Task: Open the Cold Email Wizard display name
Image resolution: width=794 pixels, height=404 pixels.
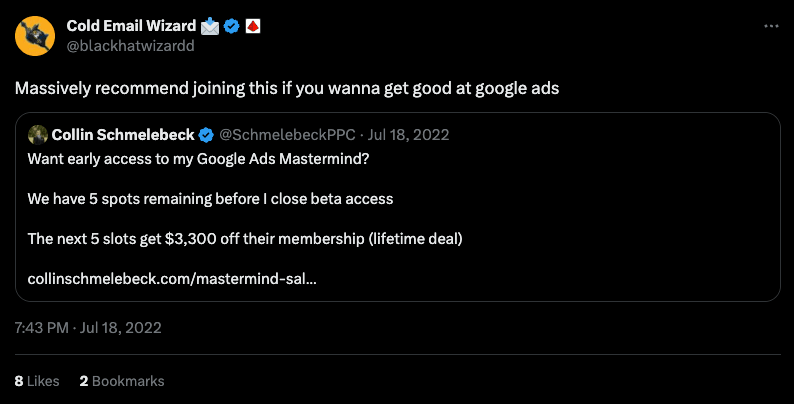Action: pyautogui.click(x=130, y=25)
